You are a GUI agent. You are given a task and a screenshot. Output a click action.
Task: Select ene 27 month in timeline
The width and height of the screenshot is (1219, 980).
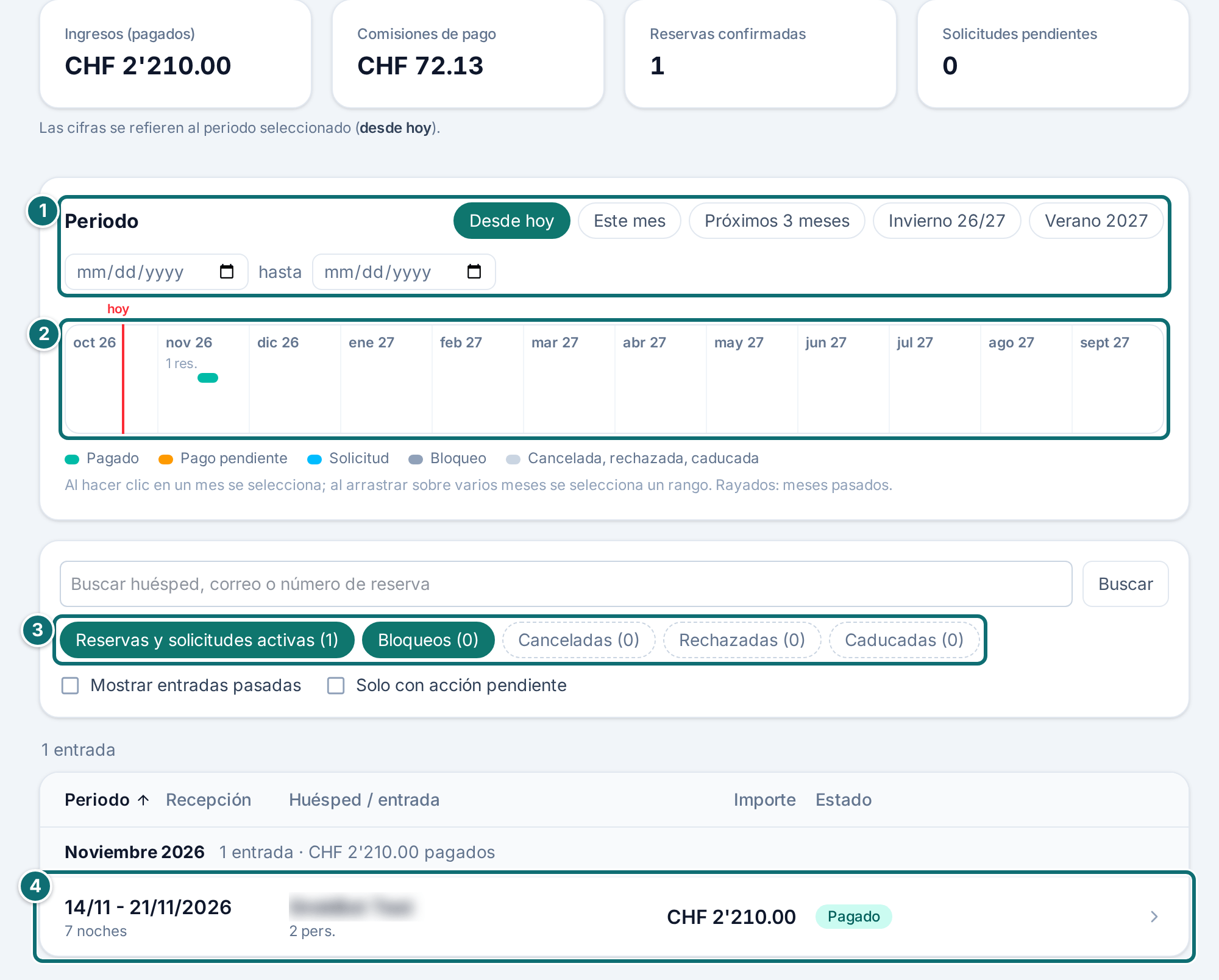tap(386, 379)
